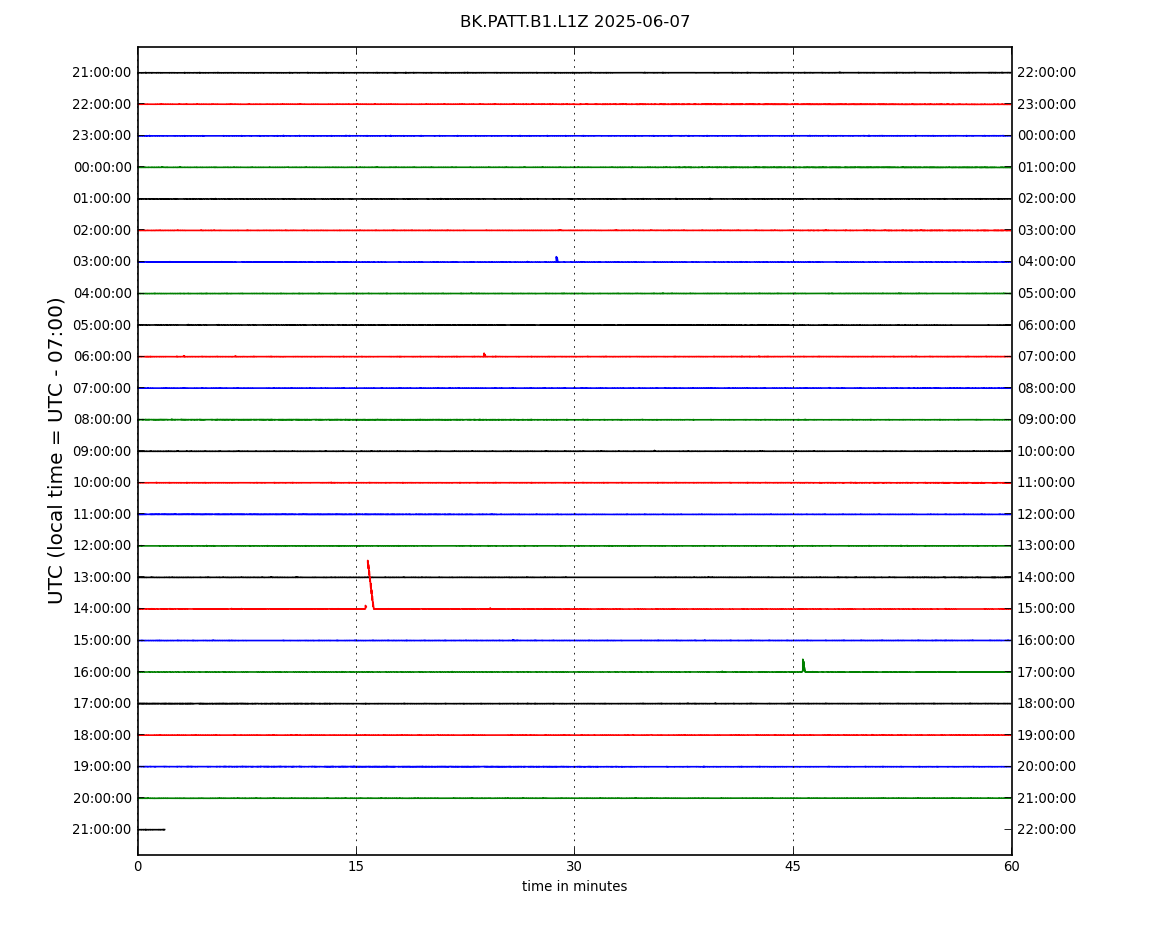Click the x-axis tick label 15

pos(356,866)
